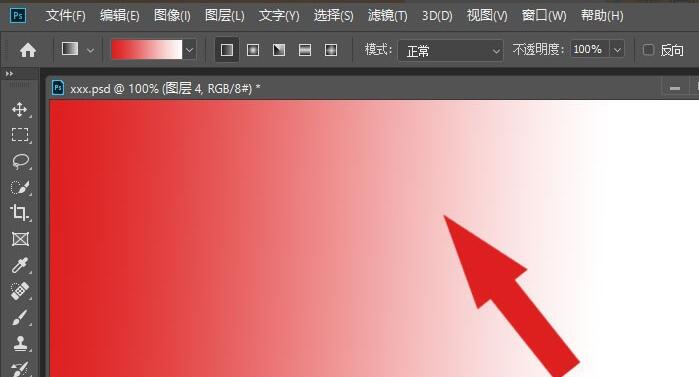Open the 图像(I) menu
The image size is (699, 377).
point(172,16)
